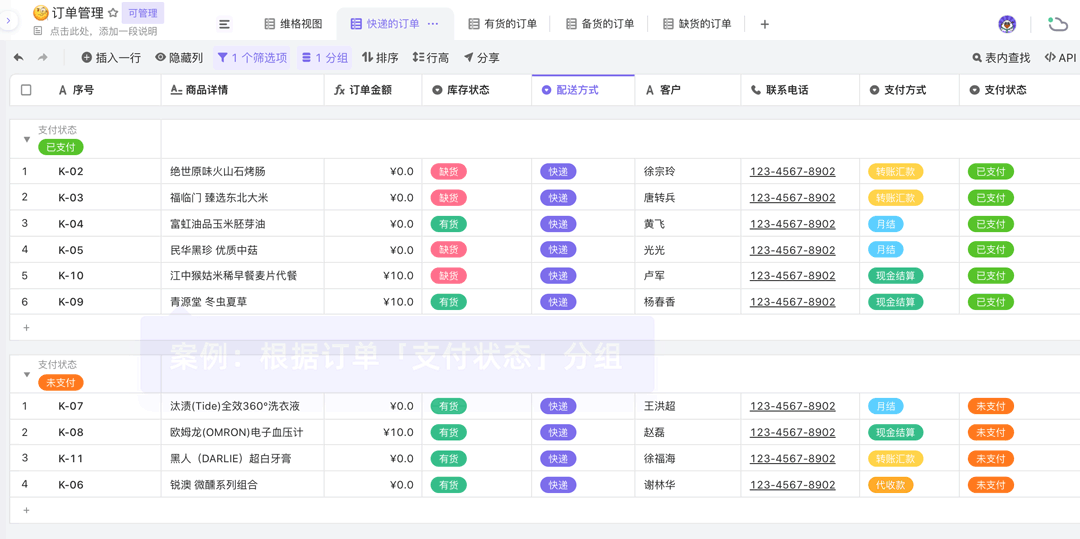Collapse the 未支付 group
This screenshot has height=539, width=1080.
pyautogui.click(x=27, y=374)
